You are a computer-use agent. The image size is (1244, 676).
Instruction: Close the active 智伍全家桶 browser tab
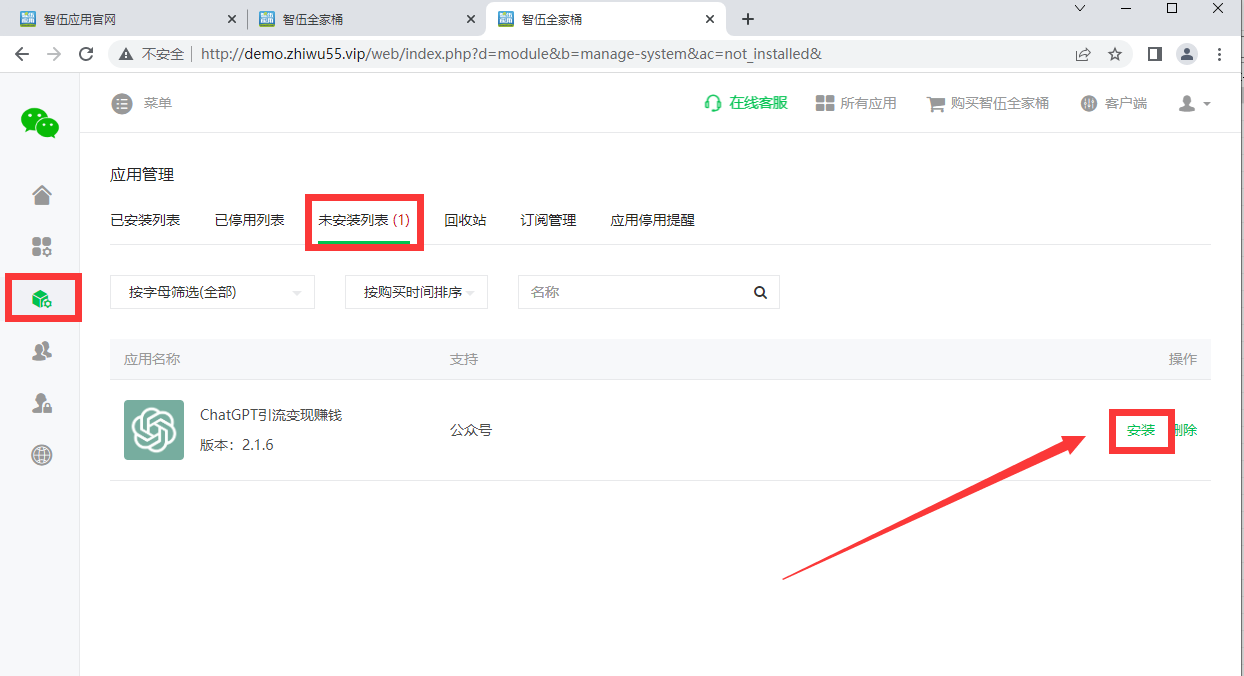coord(710,19)
